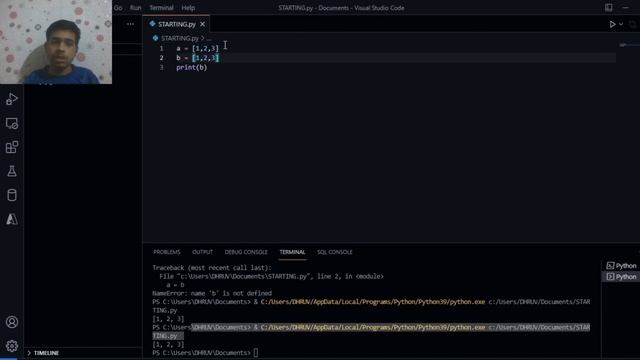Switch to the PROBLEMS panel tab
This screenshot has width=640, height=360.
(167, 252)
